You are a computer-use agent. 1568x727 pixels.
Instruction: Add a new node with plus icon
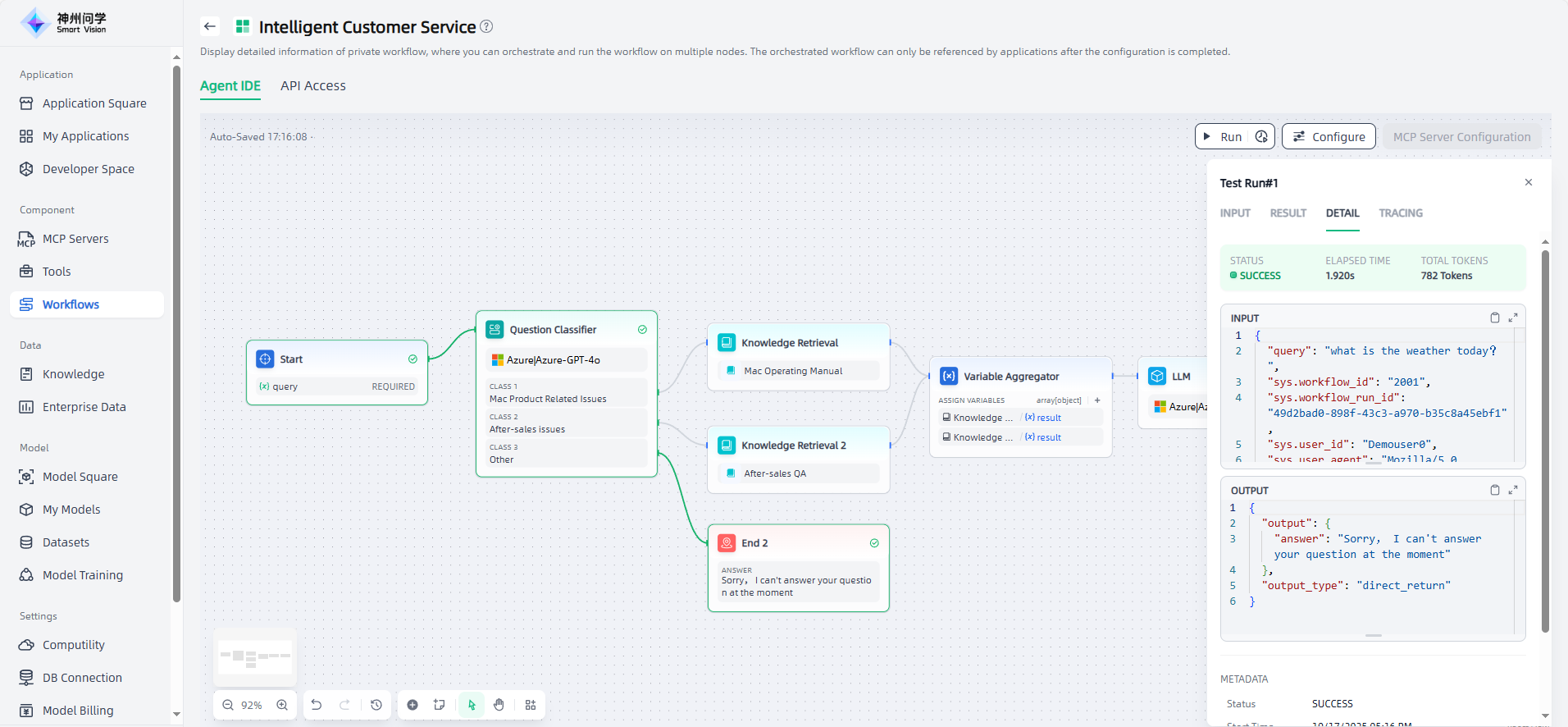413,705
